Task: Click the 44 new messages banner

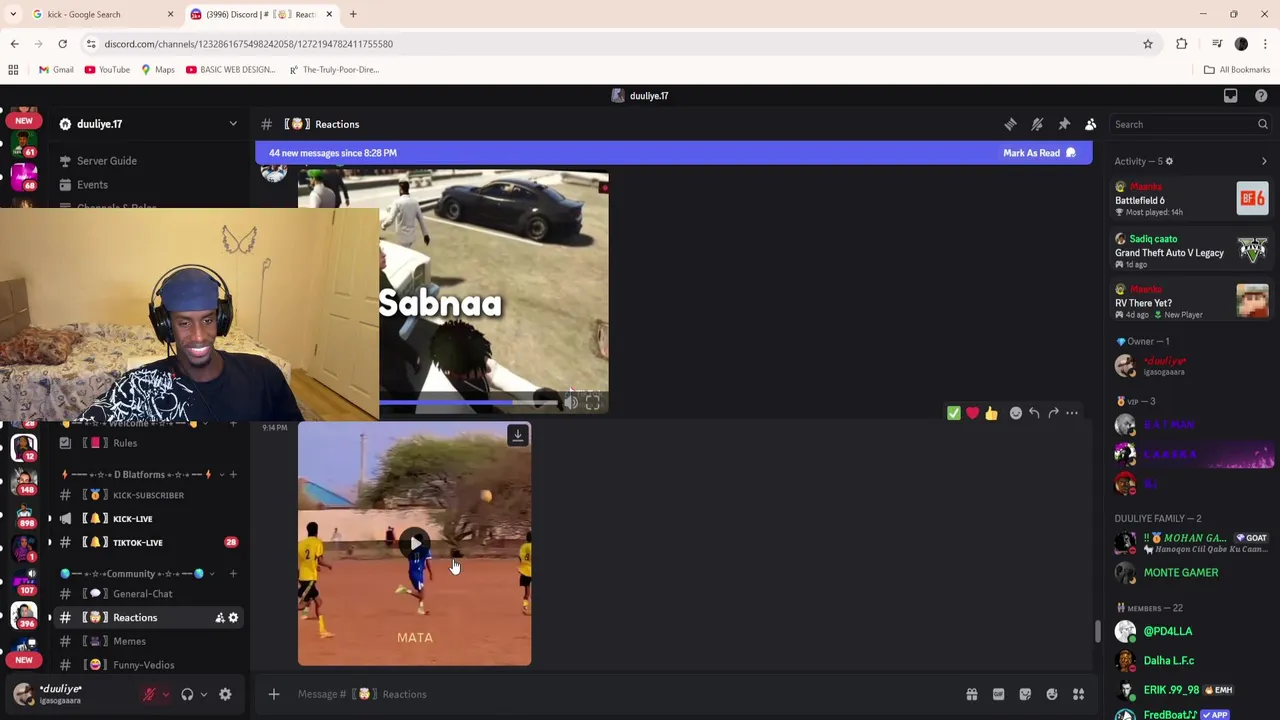Action: point(673,153)
